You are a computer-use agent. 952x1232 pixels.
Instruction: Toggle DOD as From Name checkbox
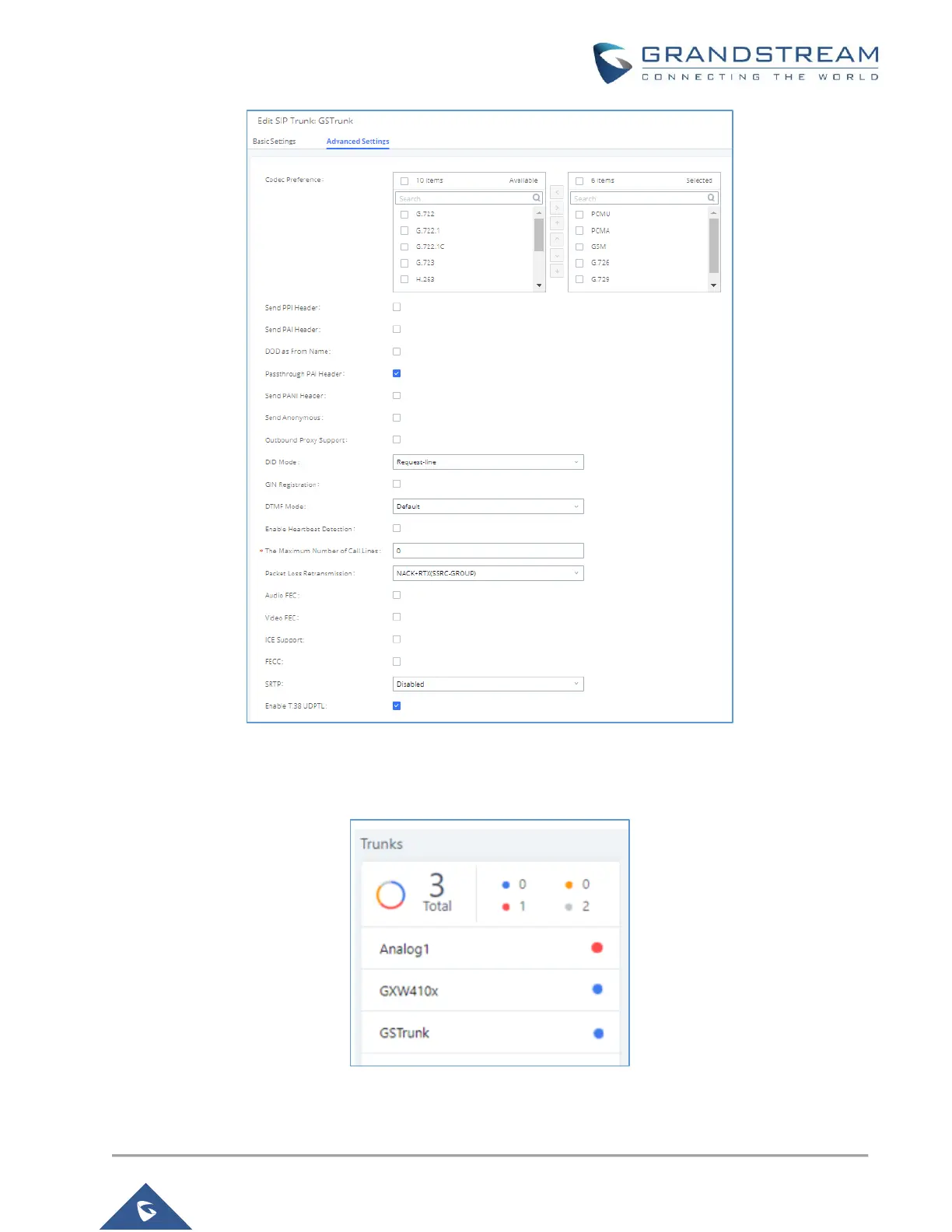[397, 352]
